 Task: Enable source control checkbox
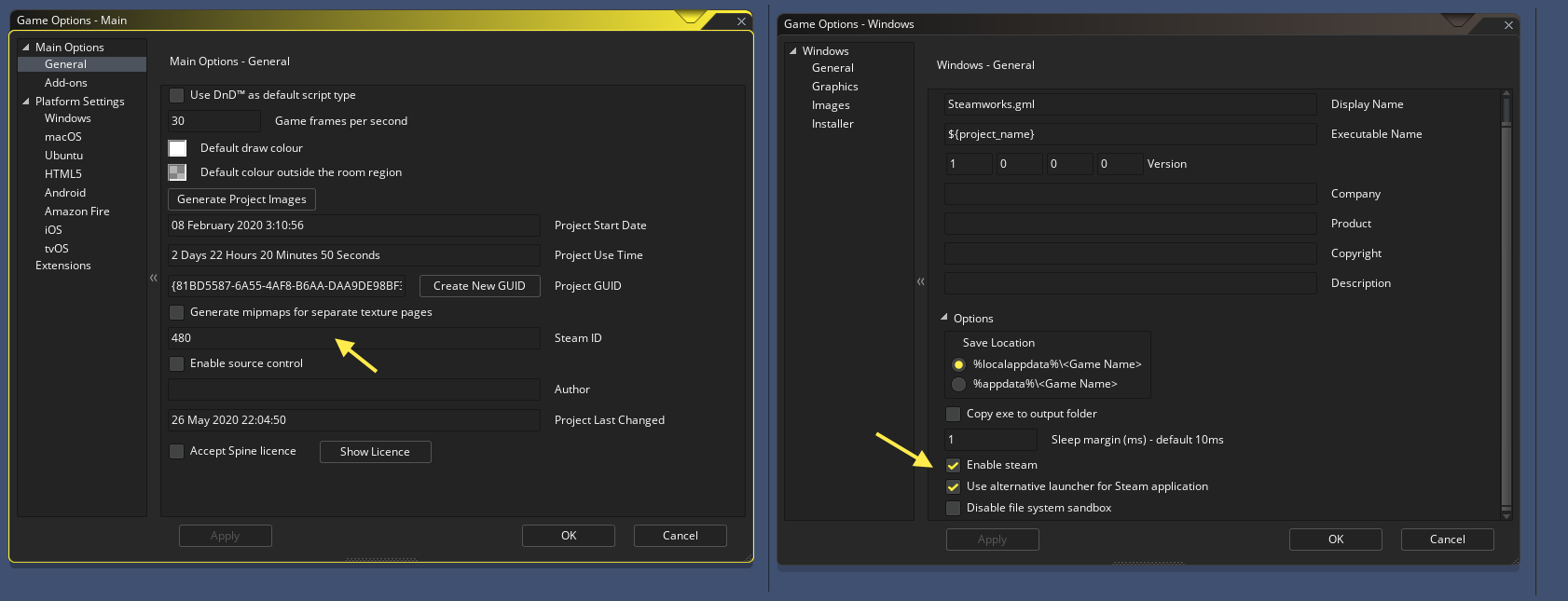click(176, 363)
